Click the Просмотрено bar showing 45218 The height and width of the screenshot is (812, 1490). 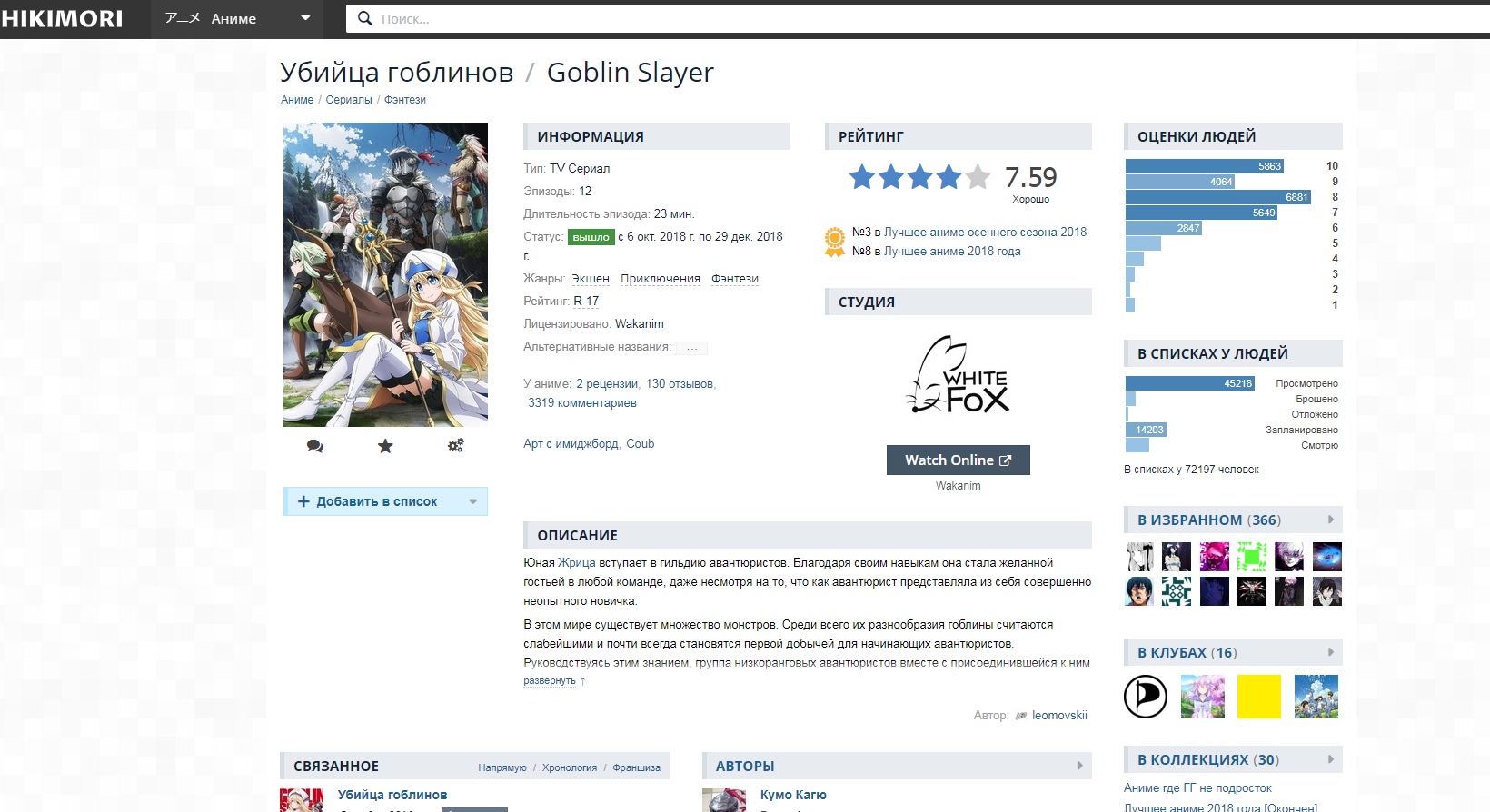tap(1190, 383)
